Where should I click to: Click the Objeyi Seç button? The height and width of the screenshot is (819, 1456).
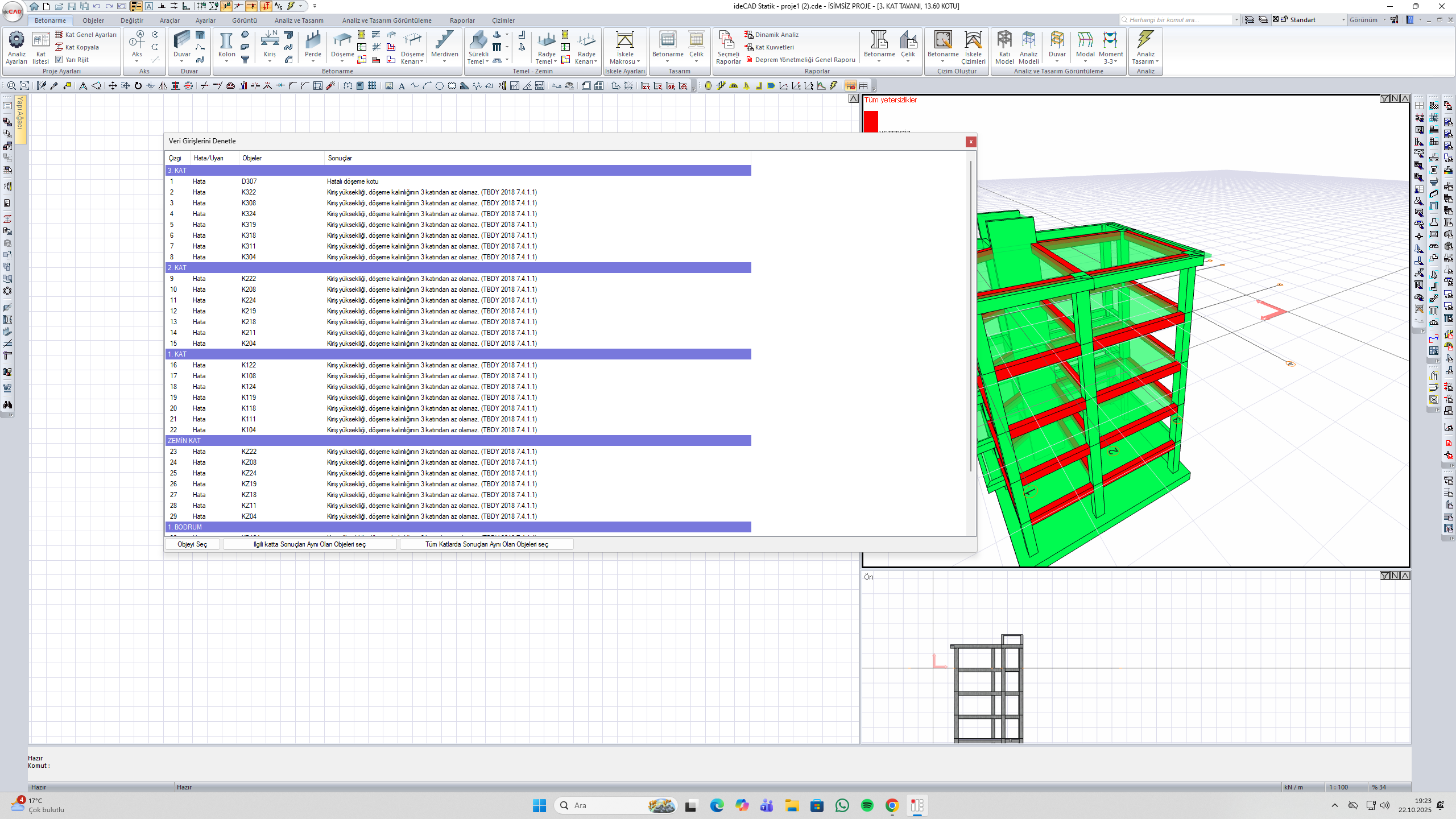tap(192, 544)
